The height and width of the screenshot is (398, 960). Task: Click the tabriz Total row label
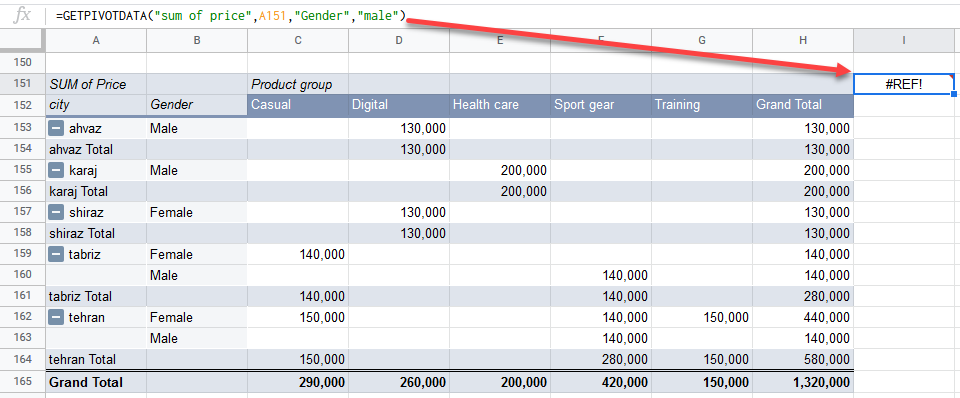click(96, 296)
